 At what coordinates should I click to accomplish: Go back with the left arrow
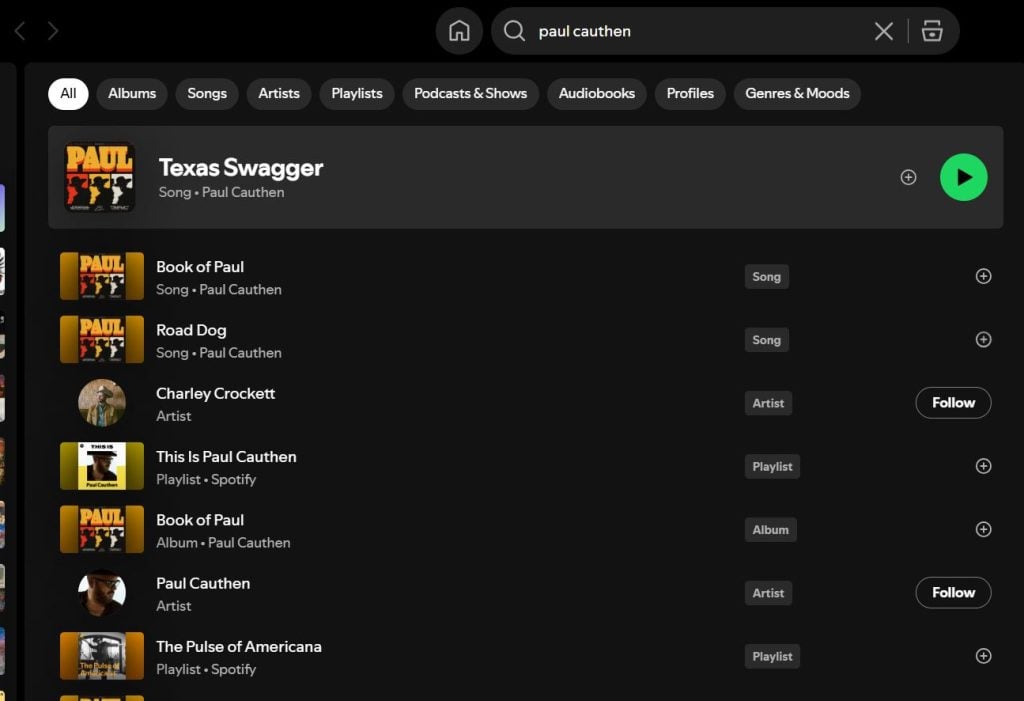coord(20,31)
